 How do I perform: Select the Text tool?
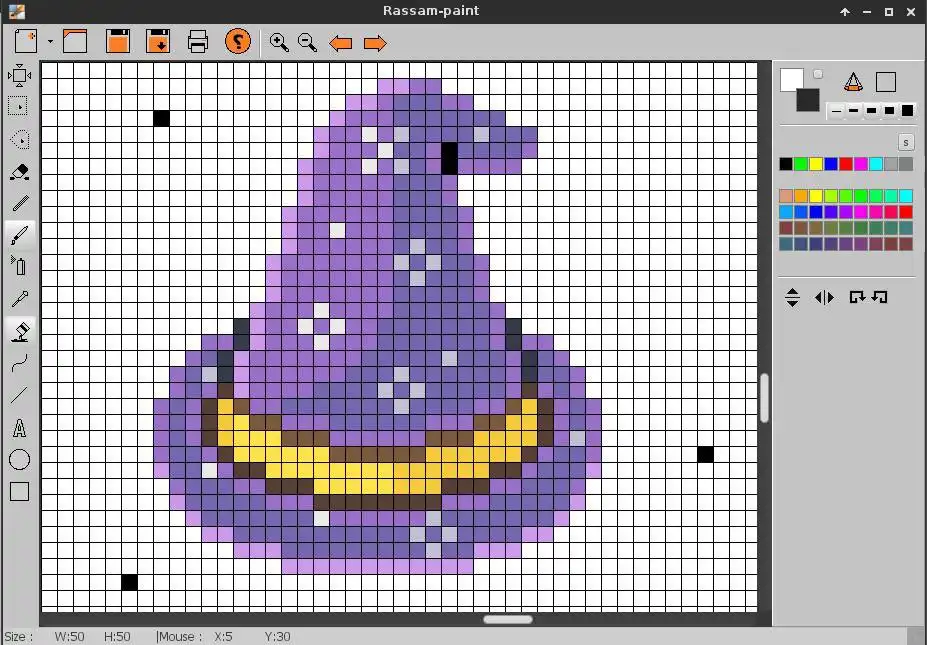20,427
